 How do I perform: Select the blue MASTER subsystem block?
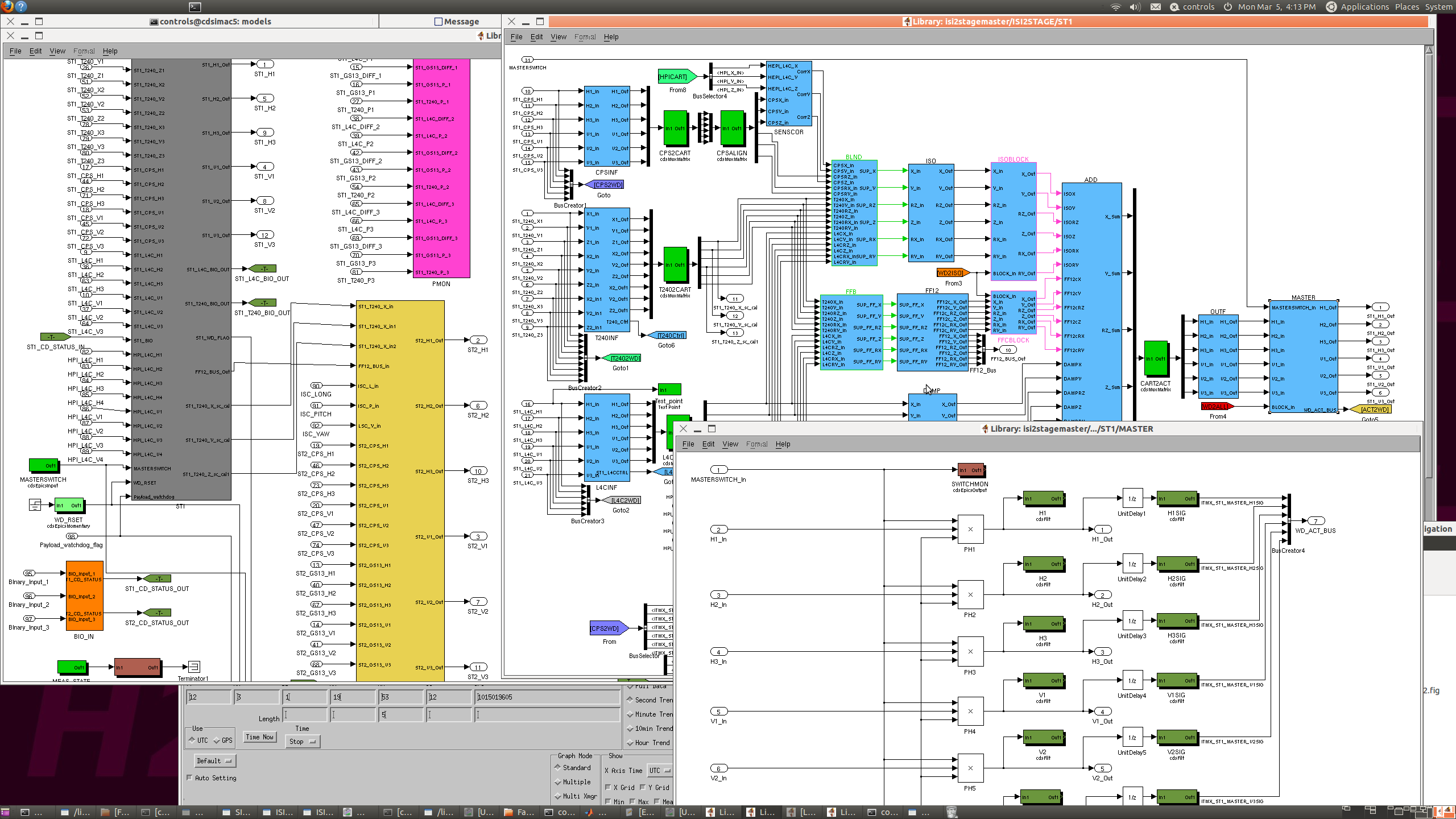pyautogui.click(x=1304, y=357)
